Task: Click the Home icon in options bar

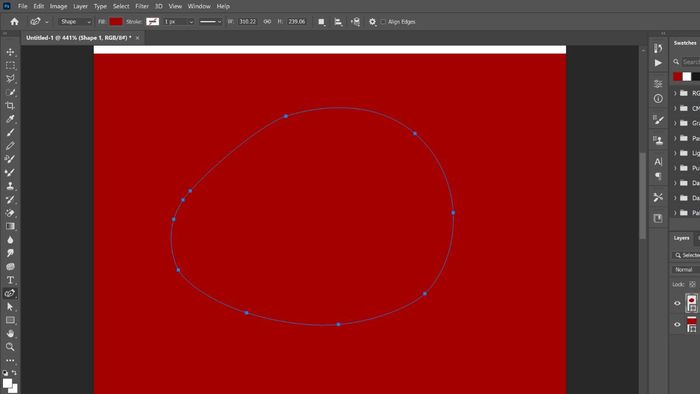Action: [x=14, y=21]
